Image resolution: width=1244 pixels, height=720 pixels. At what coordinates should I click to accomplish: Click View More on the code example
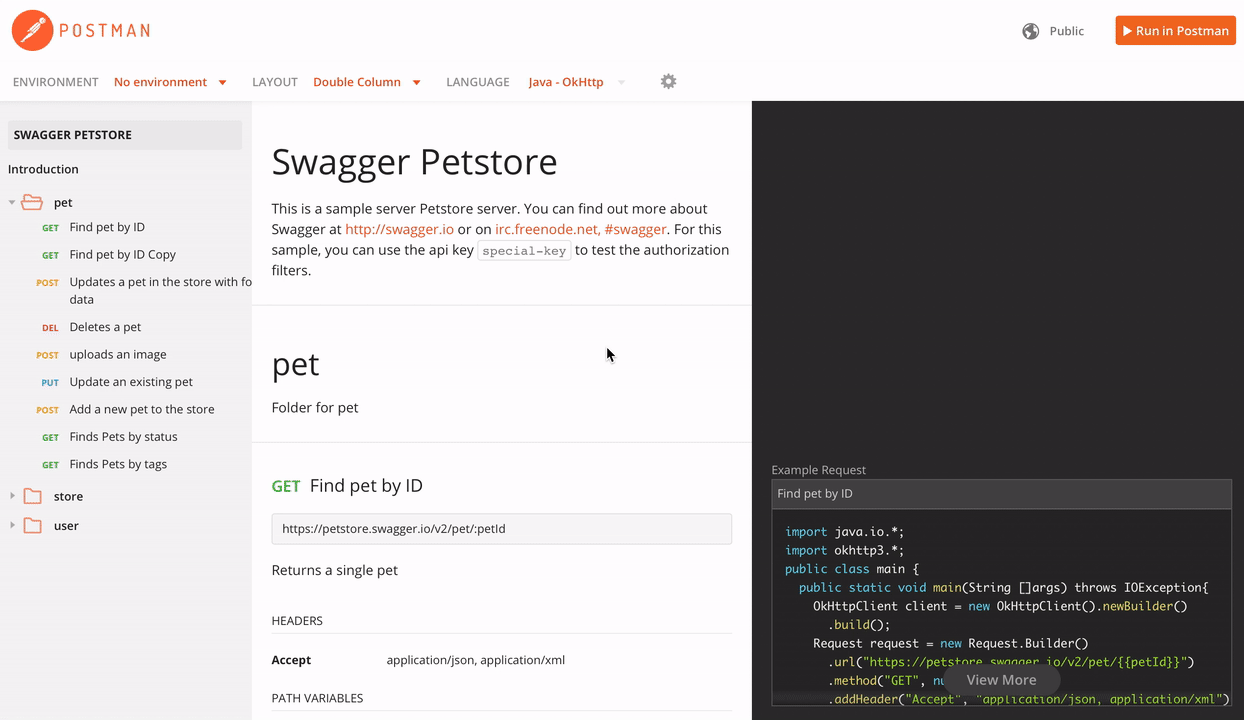tap(1001, 680)
